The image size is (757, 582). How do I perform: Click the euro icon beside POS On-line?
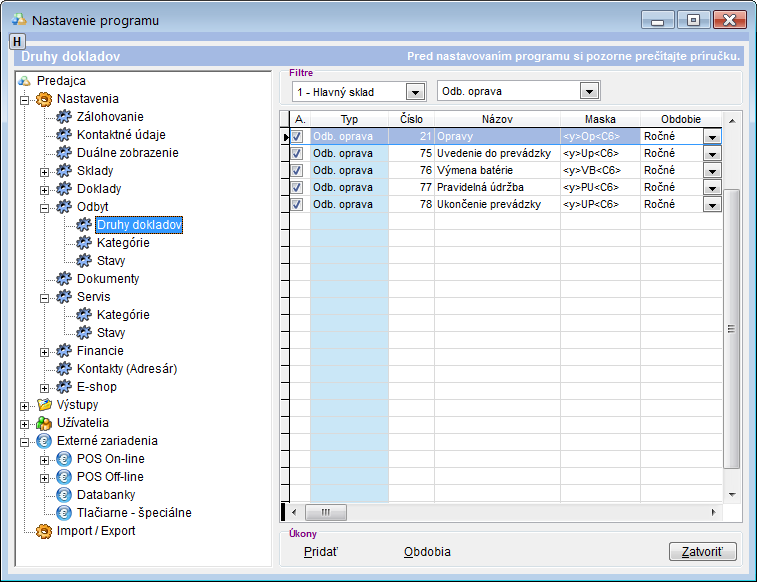(x=65, y=459)
